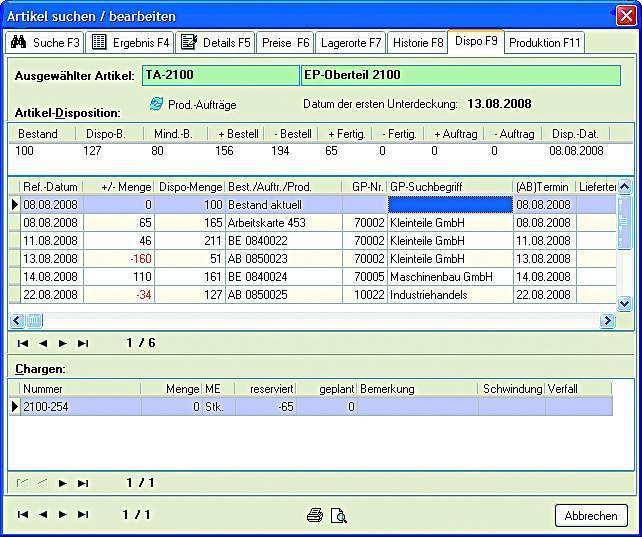642x537 pixels.
Task: Jump to last record in disposition navigator
Action: coord(83,343)
